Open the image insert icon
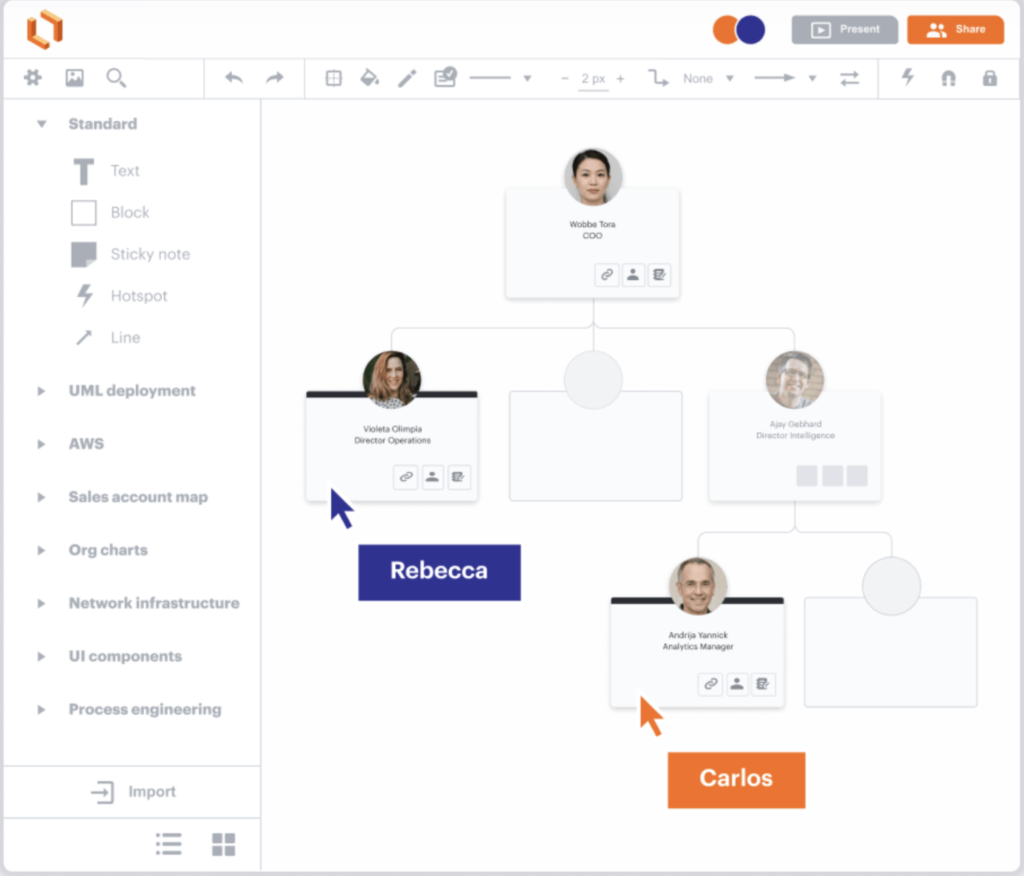Viewport: 1024px width, 876px height. coord(74,78)
